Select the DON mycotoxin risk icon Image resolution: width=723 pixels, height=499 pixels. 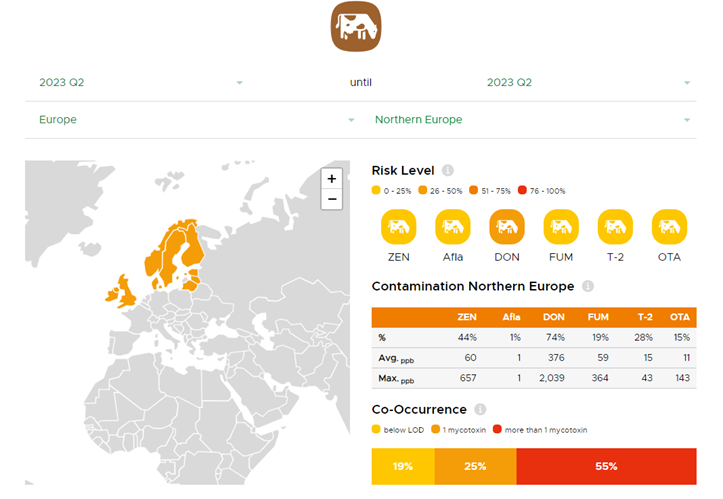[506, 227]
